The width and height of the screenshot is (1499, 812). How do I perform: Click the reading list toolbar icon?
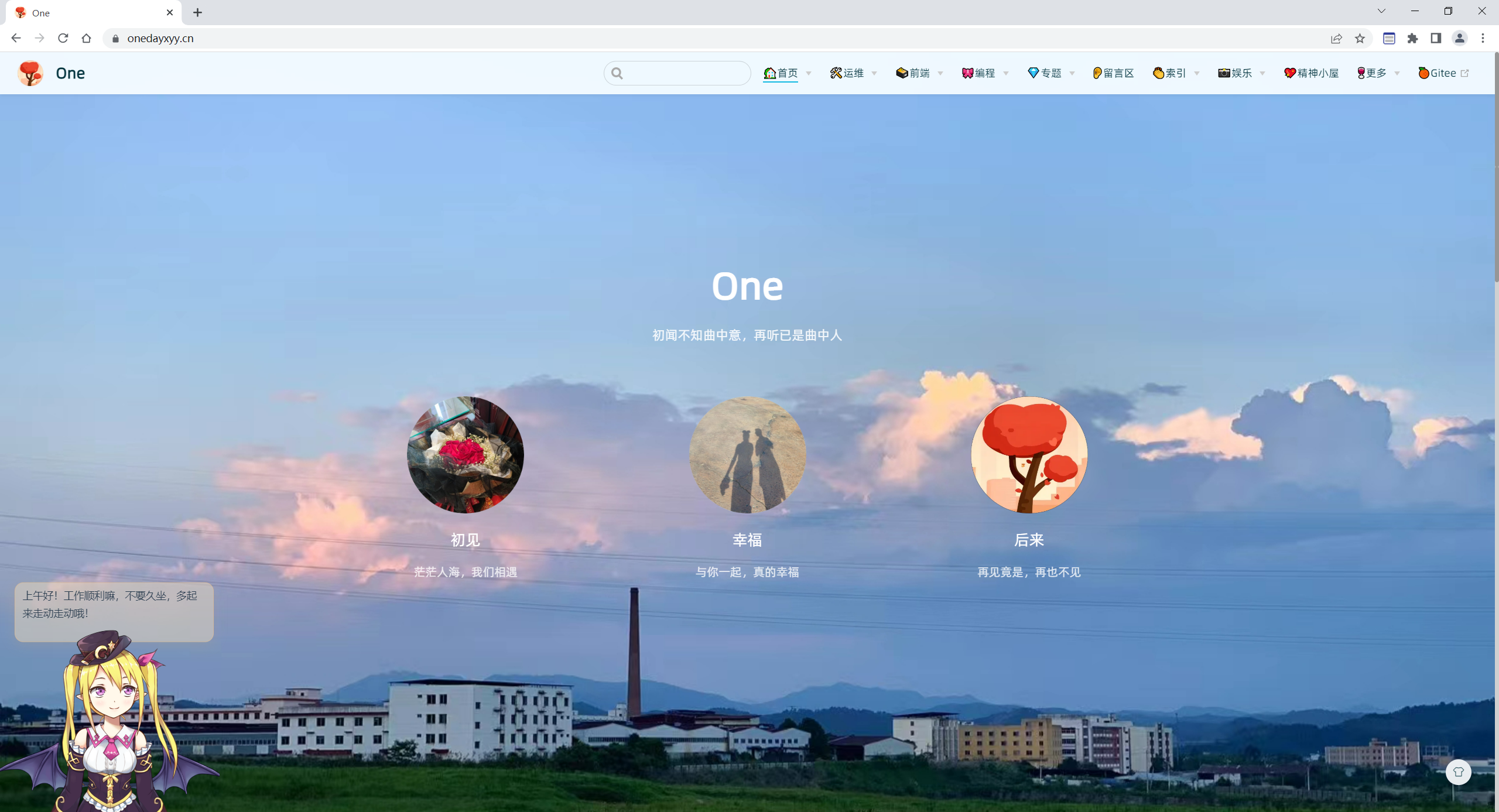(x=1389, y=39)
